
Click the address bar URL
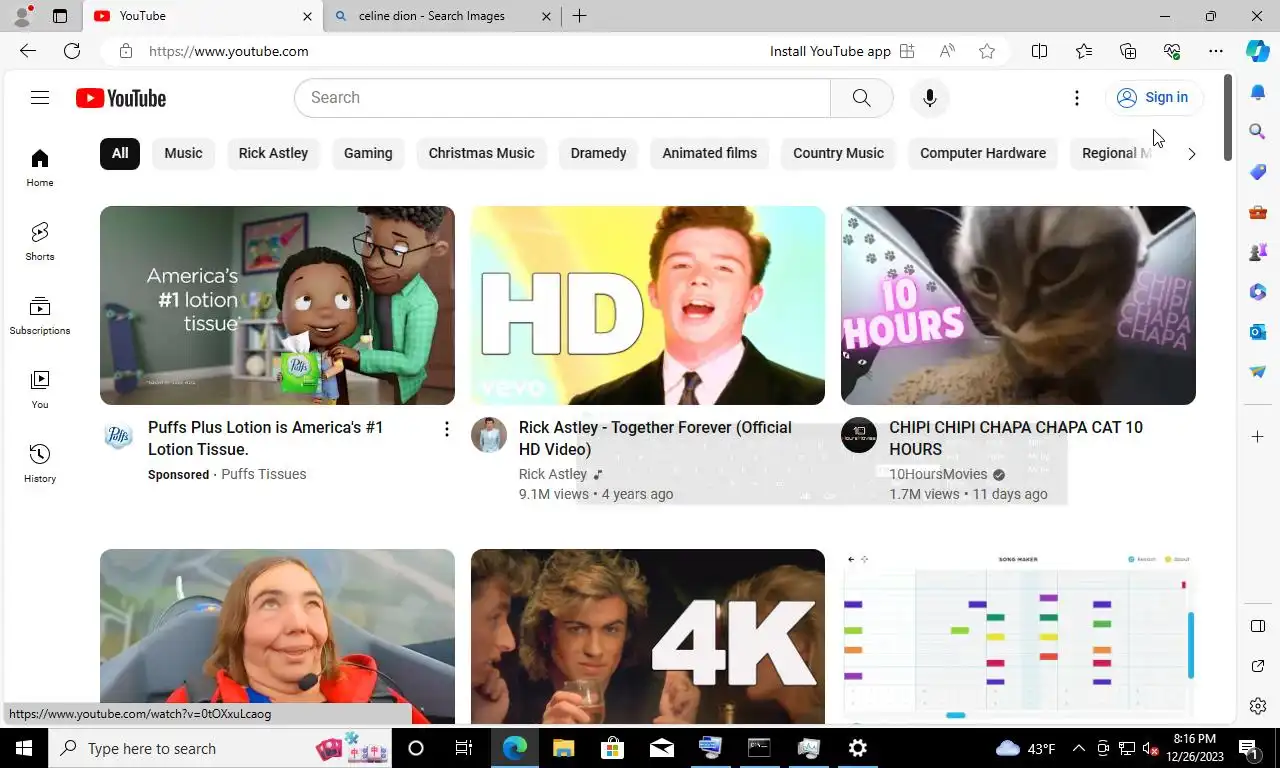[x=229, y=51]
